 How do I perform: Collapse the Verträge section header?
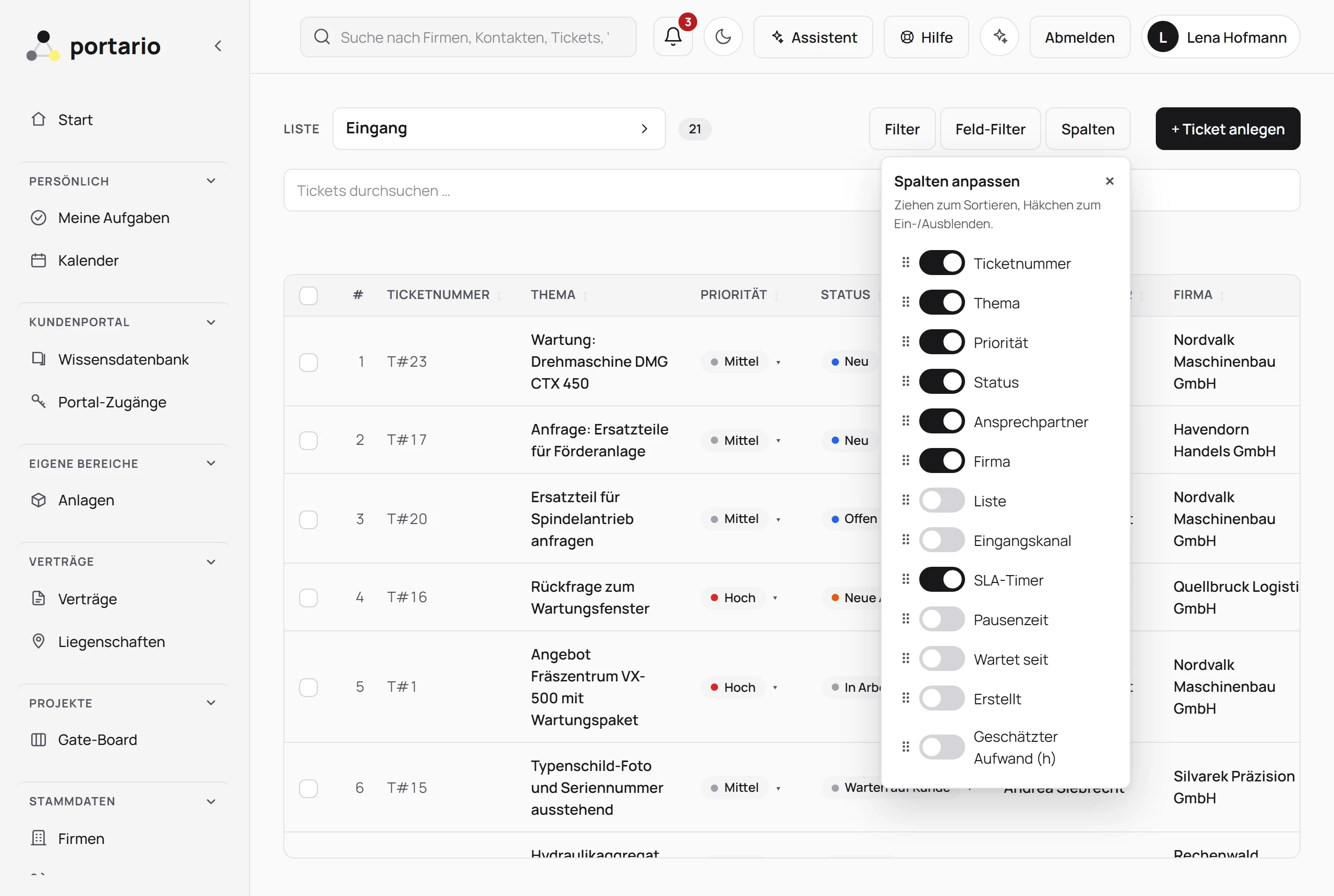pyautogui.click(x=211, y=562)
